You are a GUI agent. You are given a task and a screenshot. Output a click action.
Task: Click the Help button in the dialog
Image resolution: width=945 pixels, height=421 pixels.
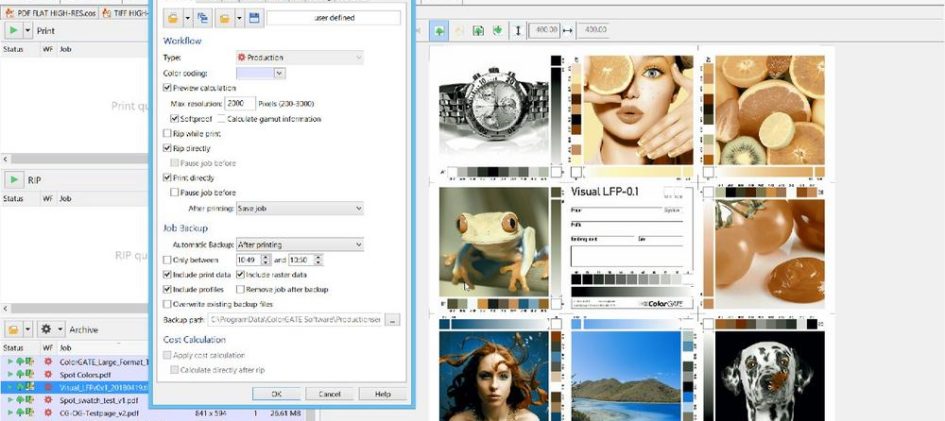pyautogui.click(x=383, y=394)
